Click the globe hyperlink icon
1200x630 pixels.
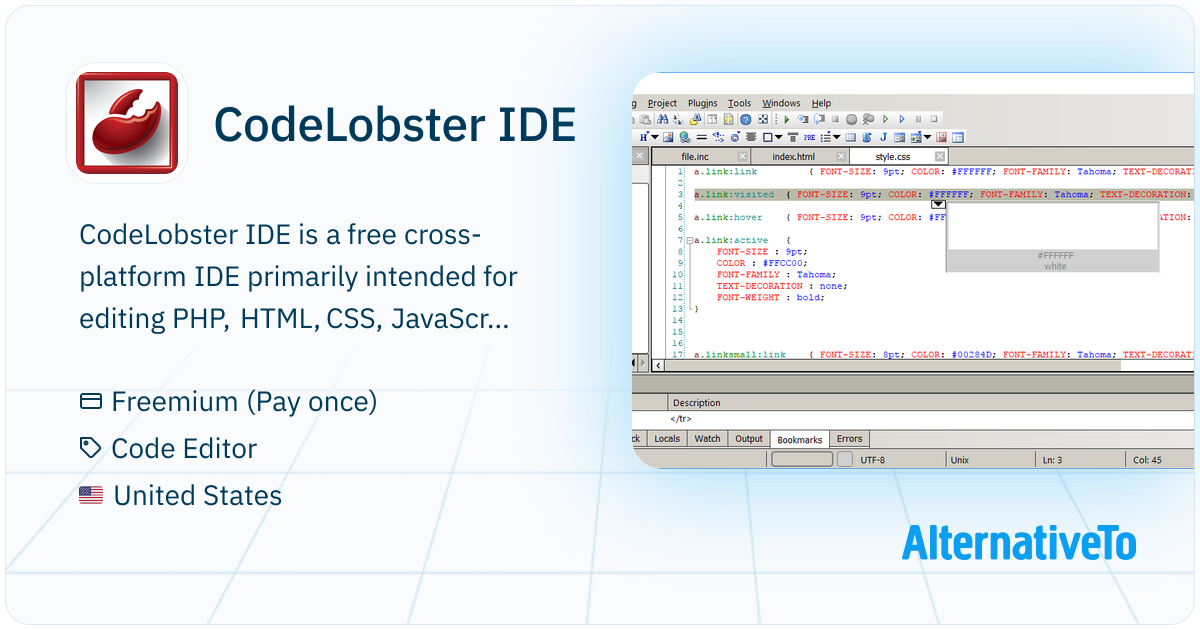685,137
